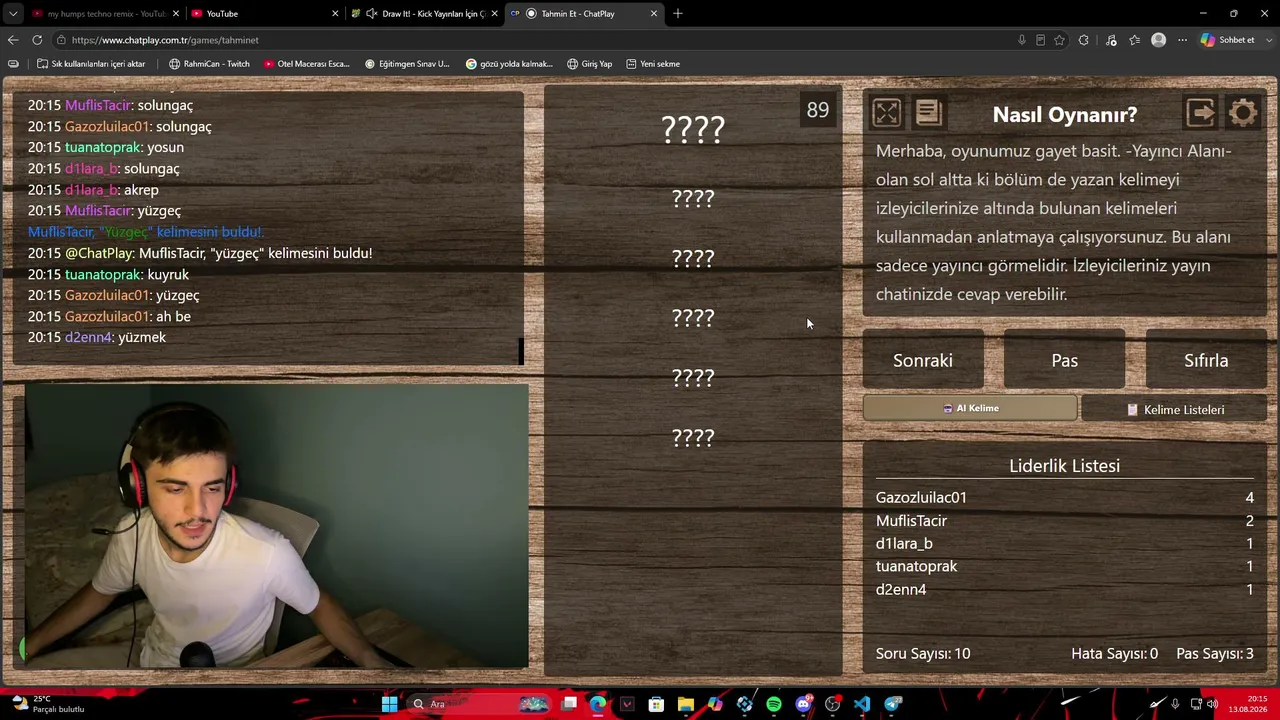Click the streamer webcam video
The image size is (1280, 720).
coord(277,525)
